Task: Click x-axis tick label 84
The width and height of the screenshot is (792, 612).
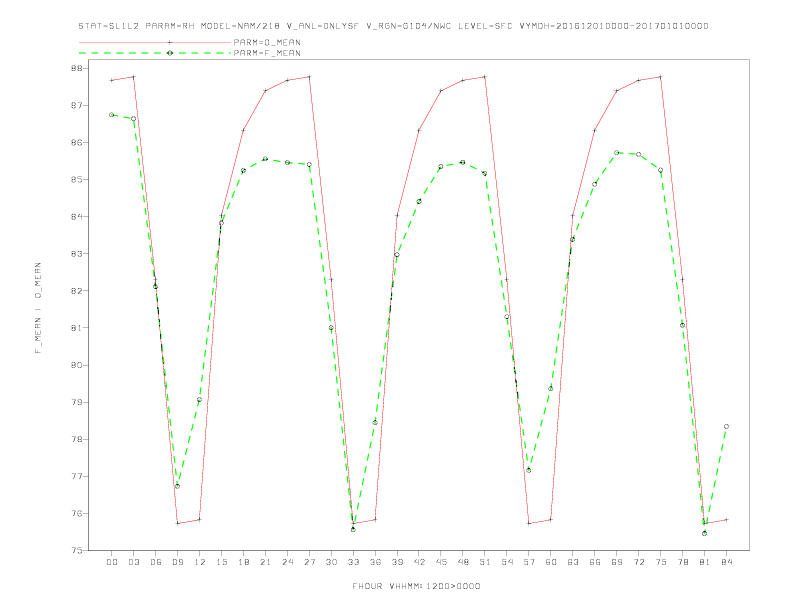Action: coord(726,562)
